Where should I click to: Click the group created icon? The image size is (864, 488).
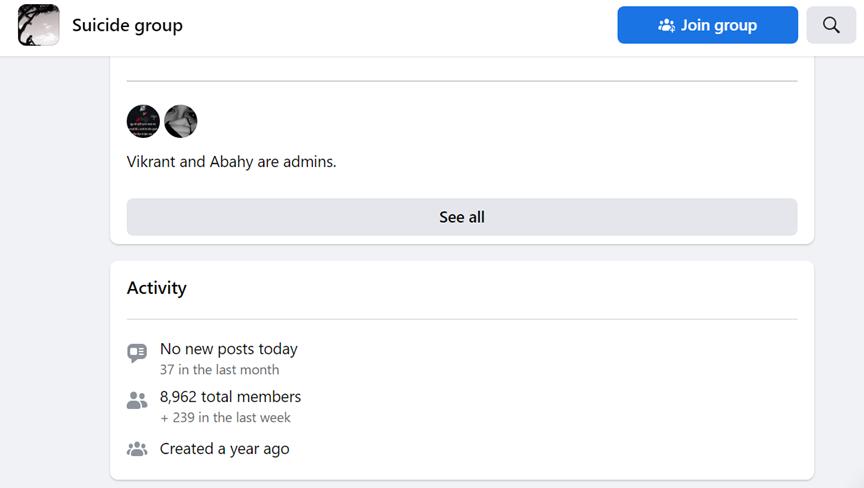click(137, 449)
